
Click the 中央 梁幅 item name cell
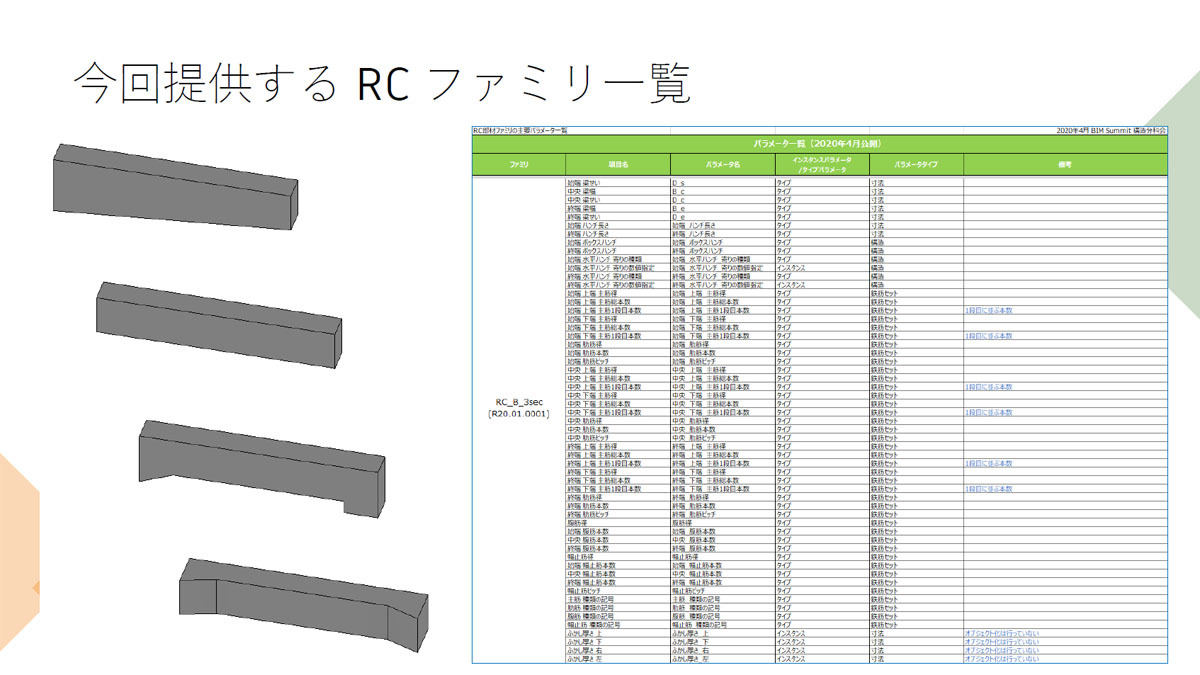click(617, 192)
